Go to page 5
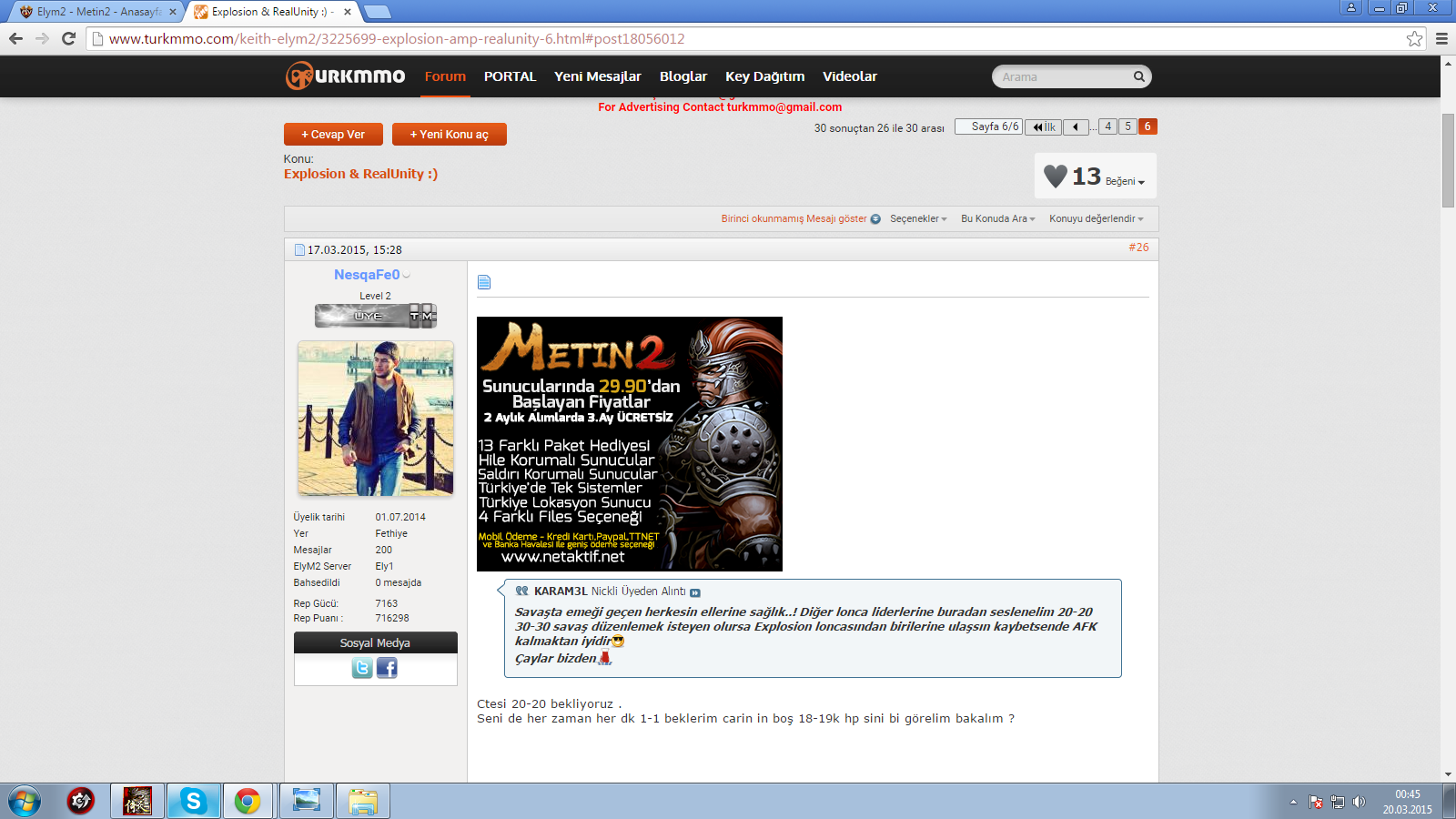 coord(1127,126)
